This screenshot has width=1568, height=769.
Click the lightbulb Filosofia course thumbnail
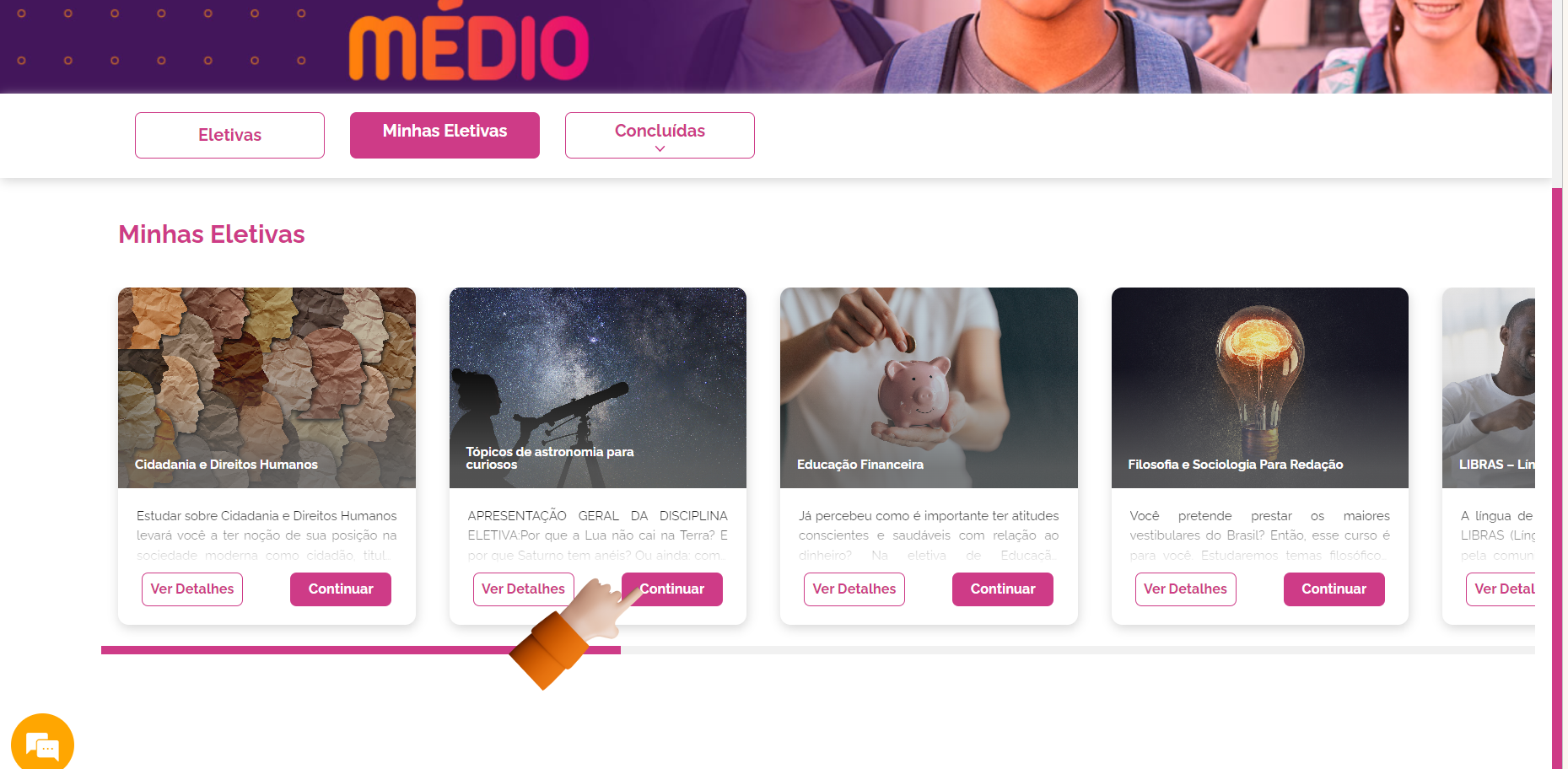1260,388
